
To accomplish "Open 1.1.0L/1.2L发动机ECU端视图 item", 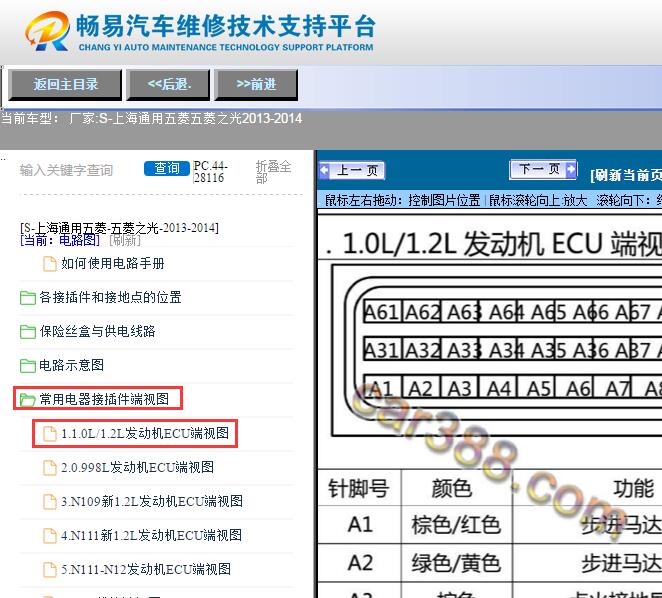I will pos(145,433).
